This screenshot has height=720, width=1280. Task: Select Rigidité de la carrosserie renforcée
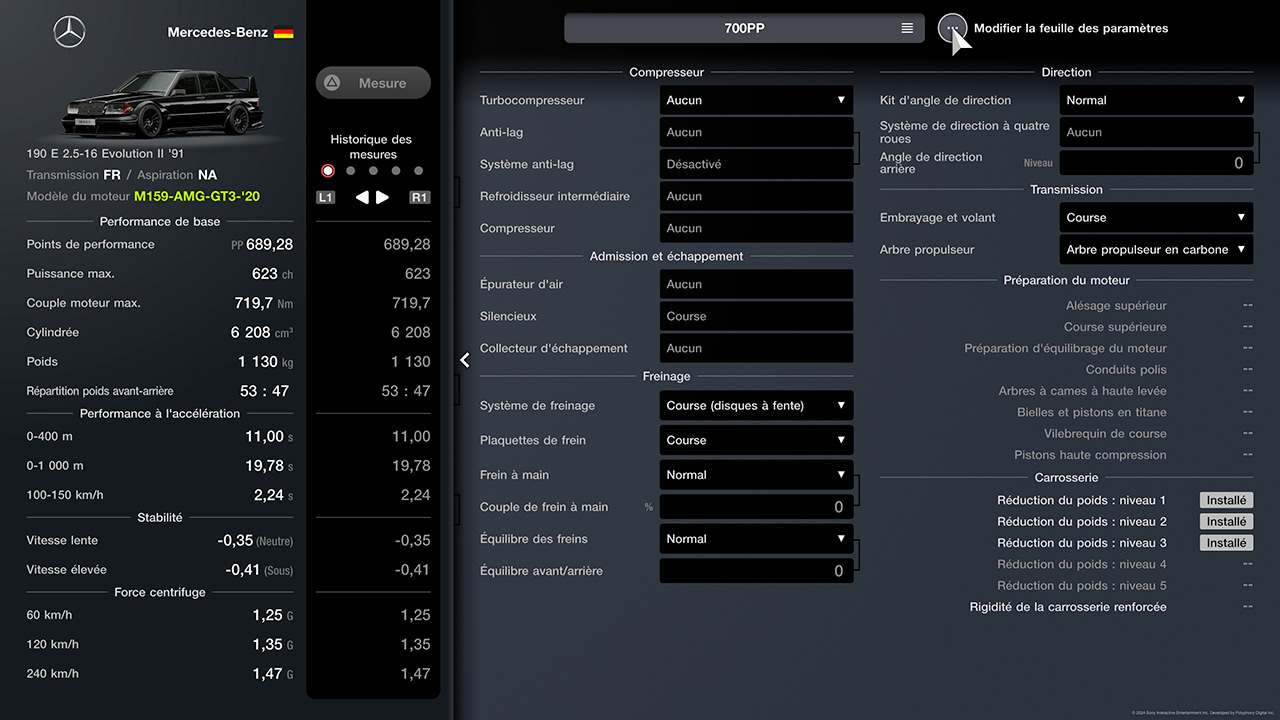[1068, 607]
